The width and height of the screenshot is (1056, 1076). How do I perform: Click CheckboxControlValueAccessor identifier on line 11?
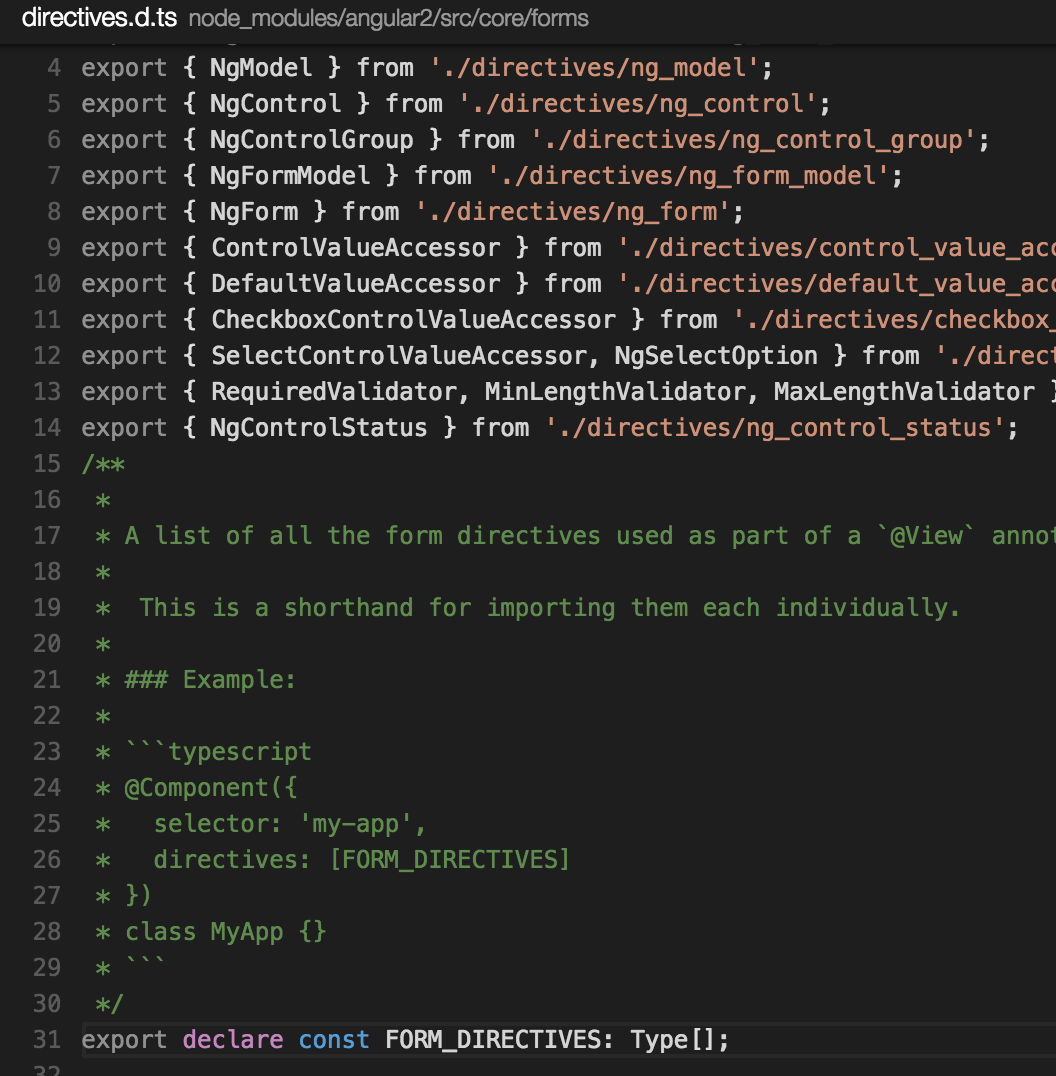[413, 320]
